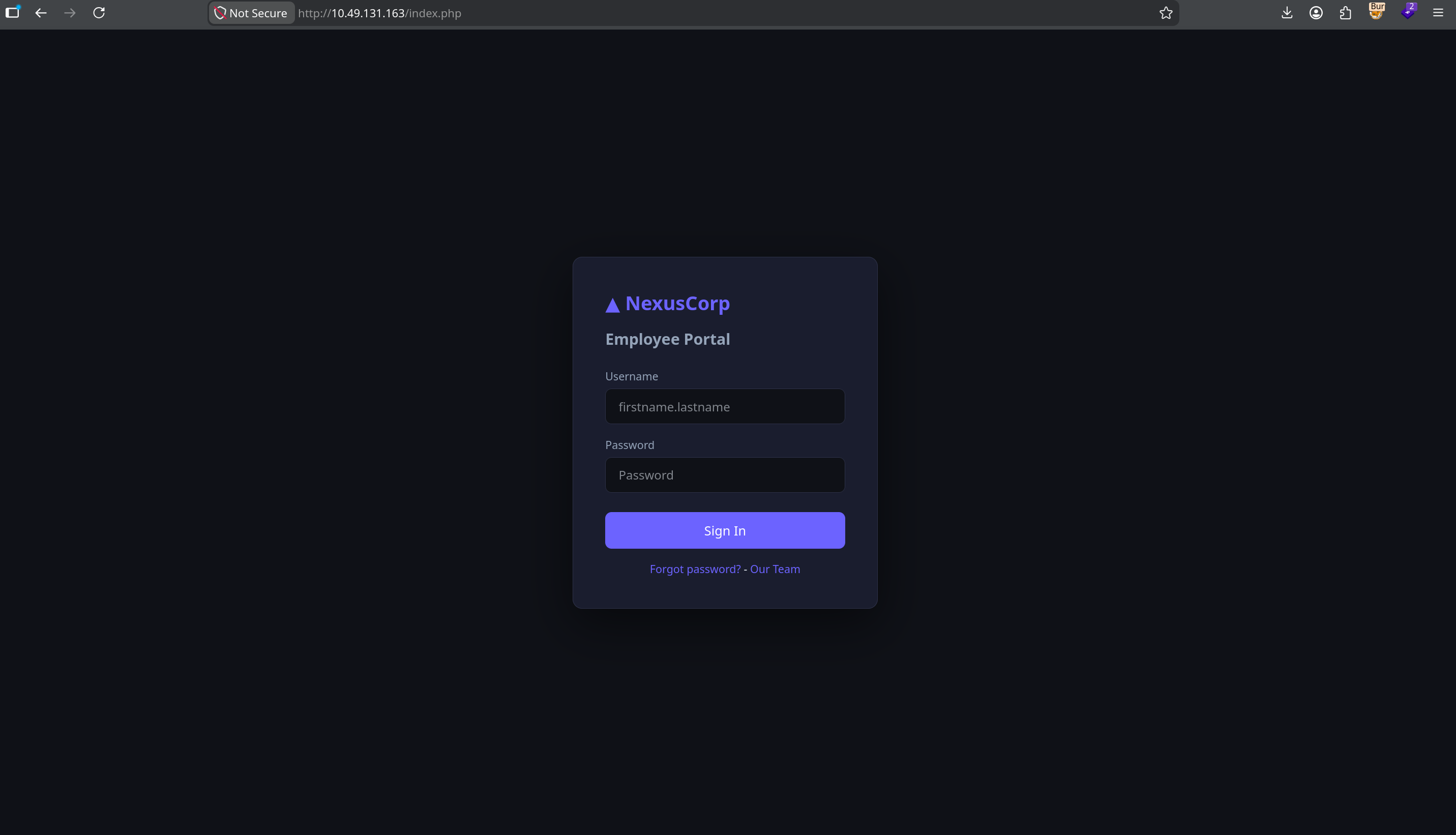Click the Username input field
Image resolution: width=1456 pixels, height=835 pixels.
pyautogui.click(x=725, y=407)
